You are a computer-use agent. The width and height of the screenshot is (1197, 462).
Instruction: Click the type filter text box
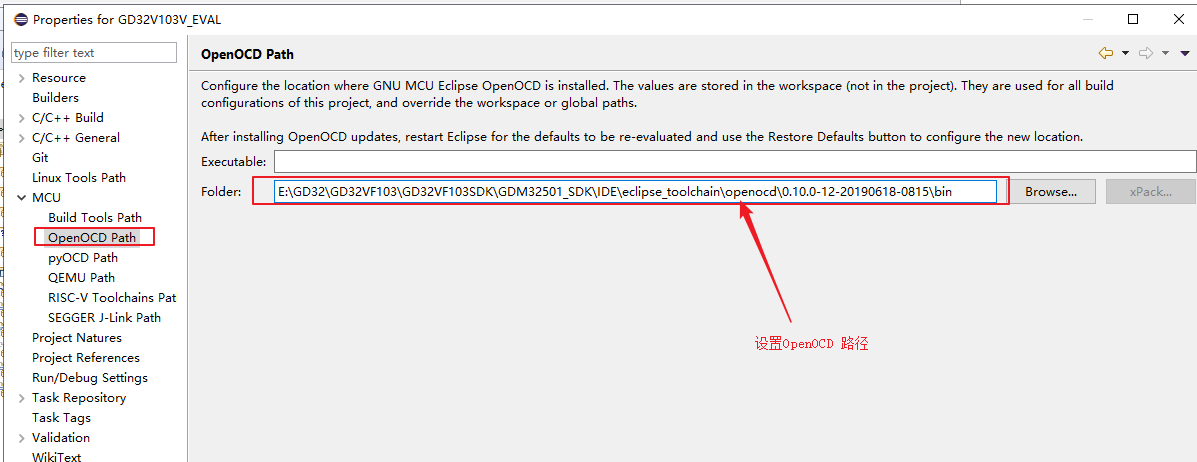[94, 53]
